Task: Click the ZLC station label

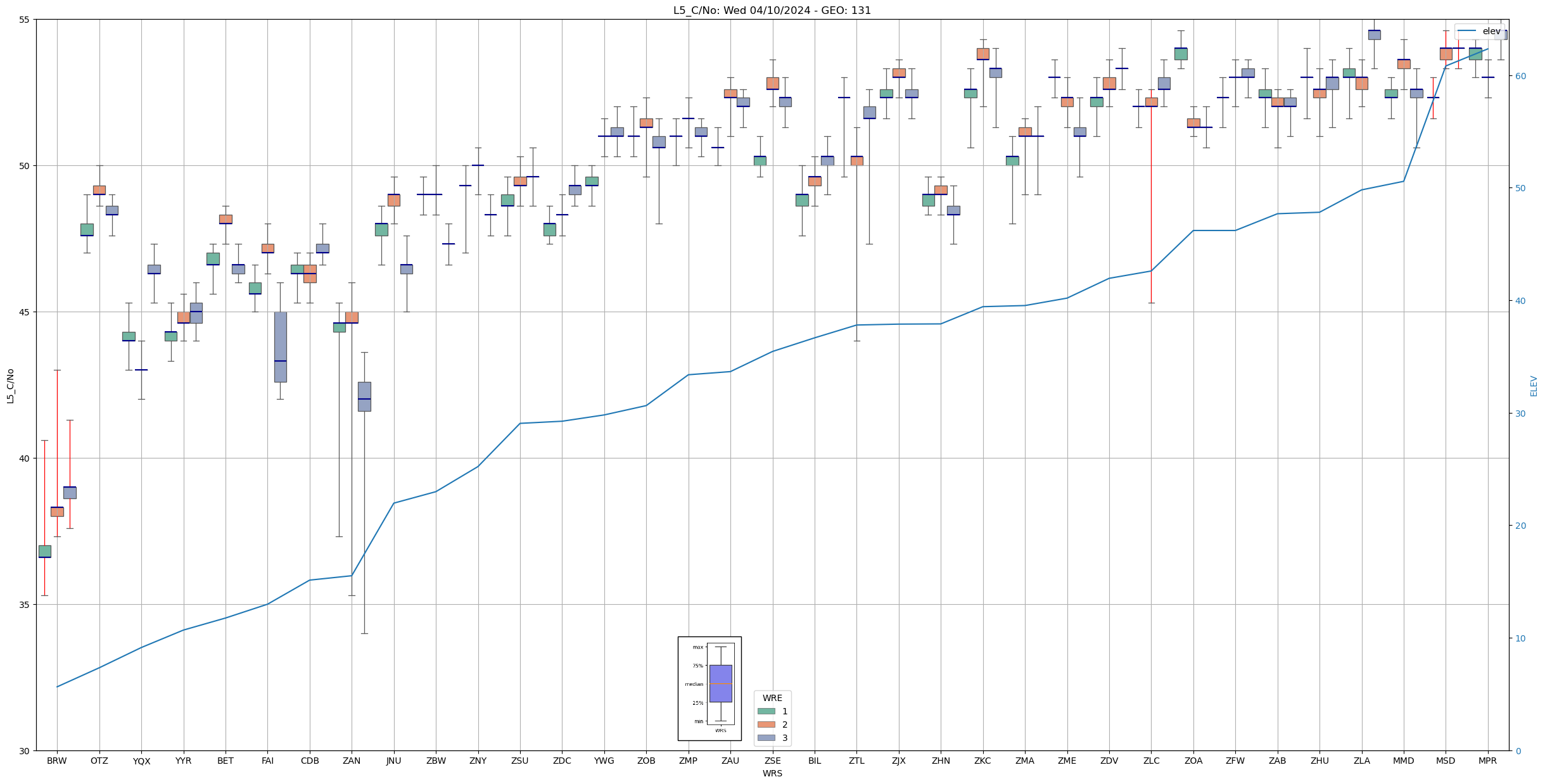Action: pos(1151,761)
